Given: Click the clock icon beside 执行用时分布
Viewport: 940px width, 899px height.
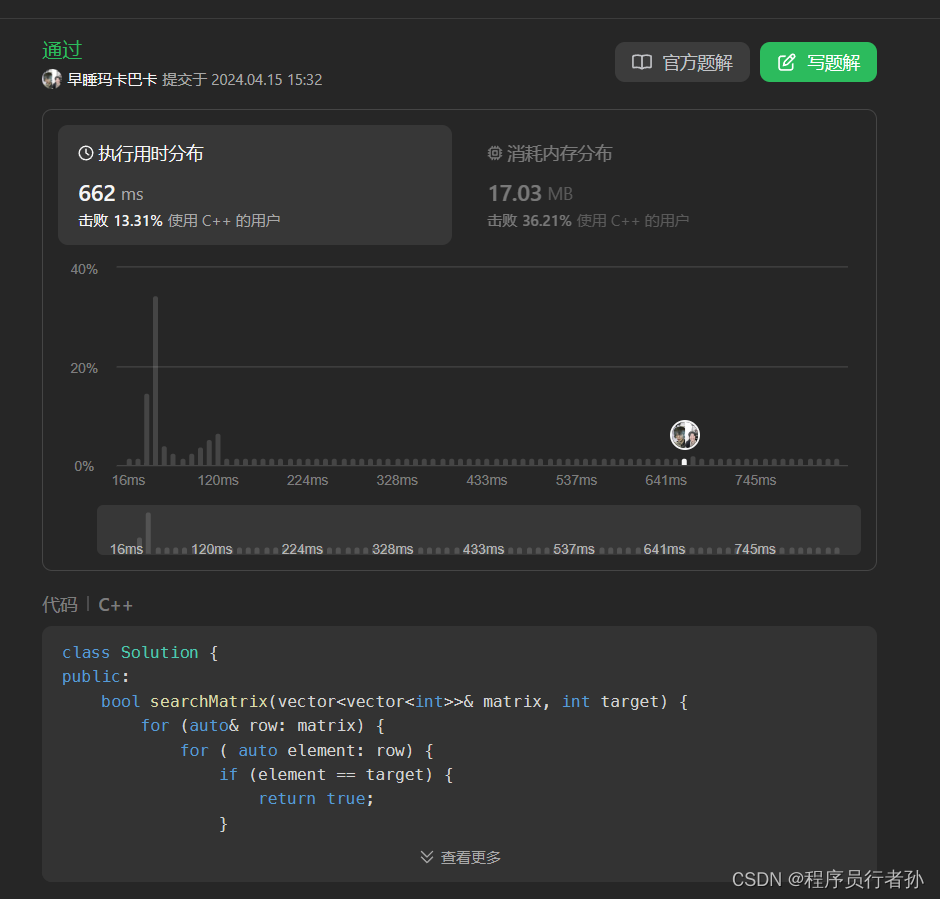Looking at the screenshot, I should coord(85,153).
